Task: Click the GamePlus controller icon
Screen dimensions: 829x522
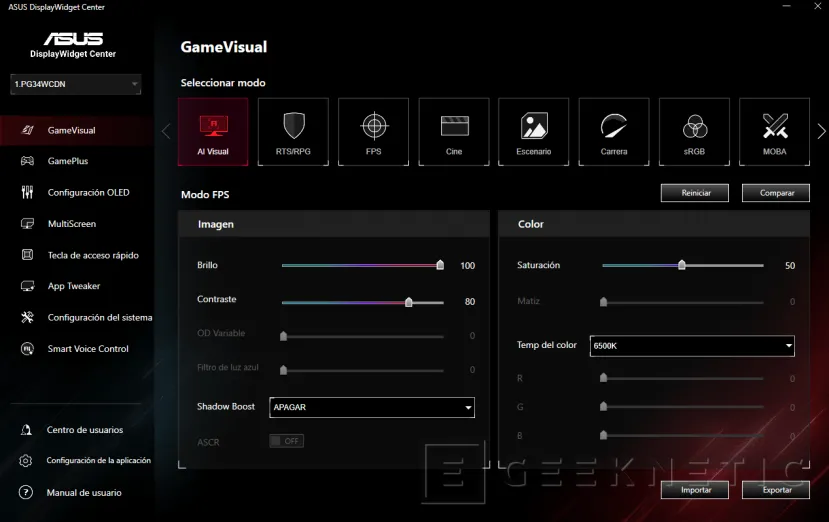Action: point(27,161)
